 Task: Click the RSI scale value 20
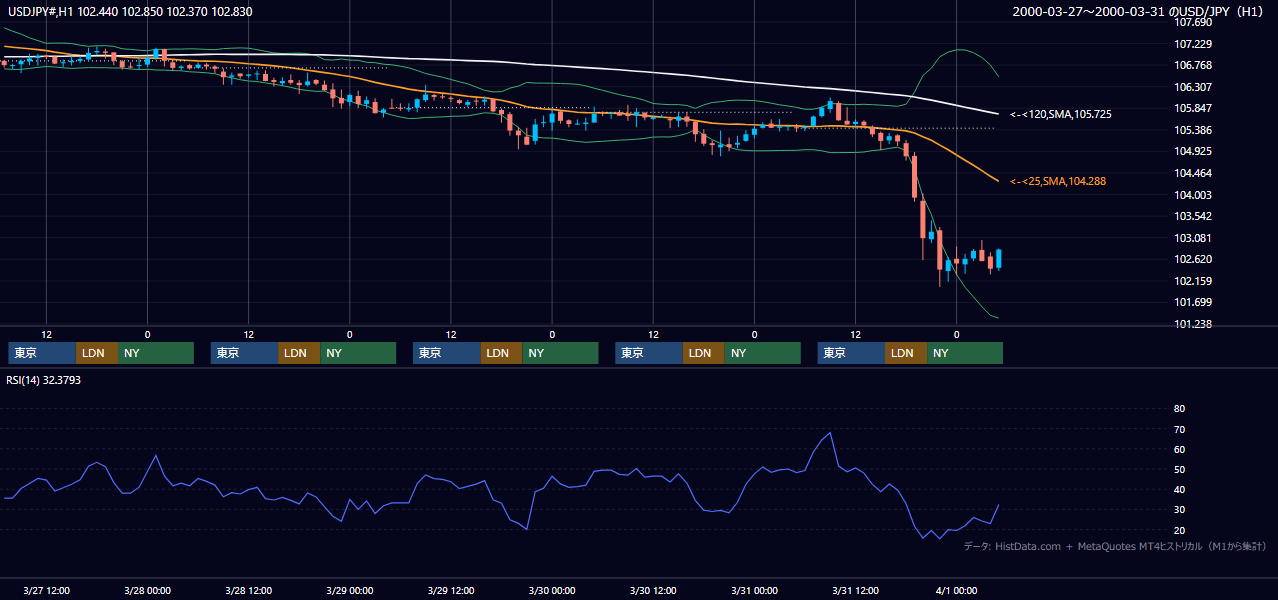[1179, 530]
